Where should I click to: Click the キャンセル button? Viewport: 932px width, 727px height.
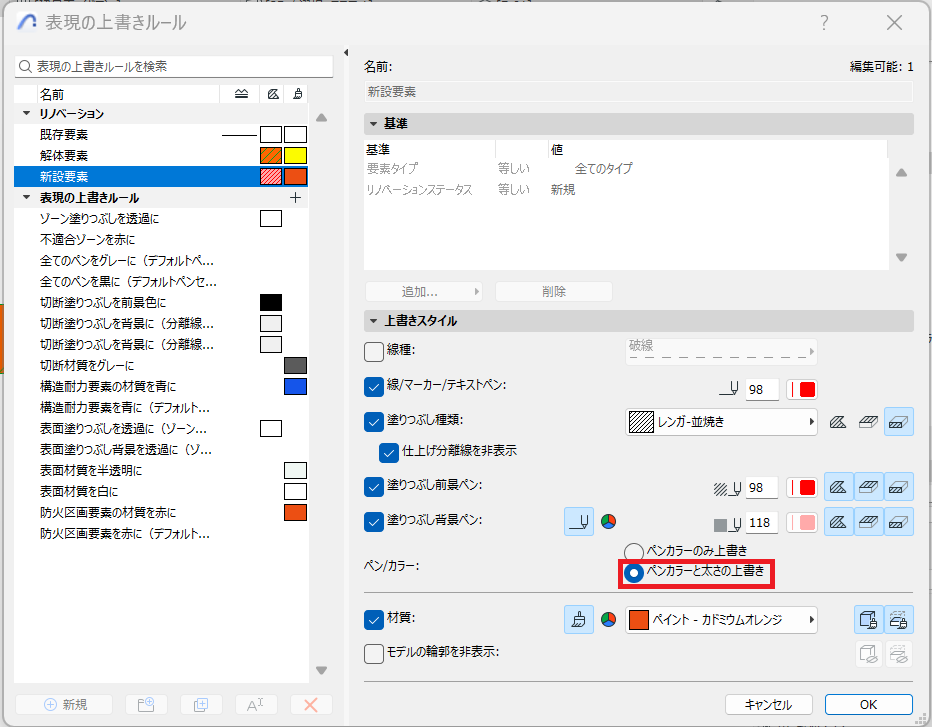pos(769,704)
